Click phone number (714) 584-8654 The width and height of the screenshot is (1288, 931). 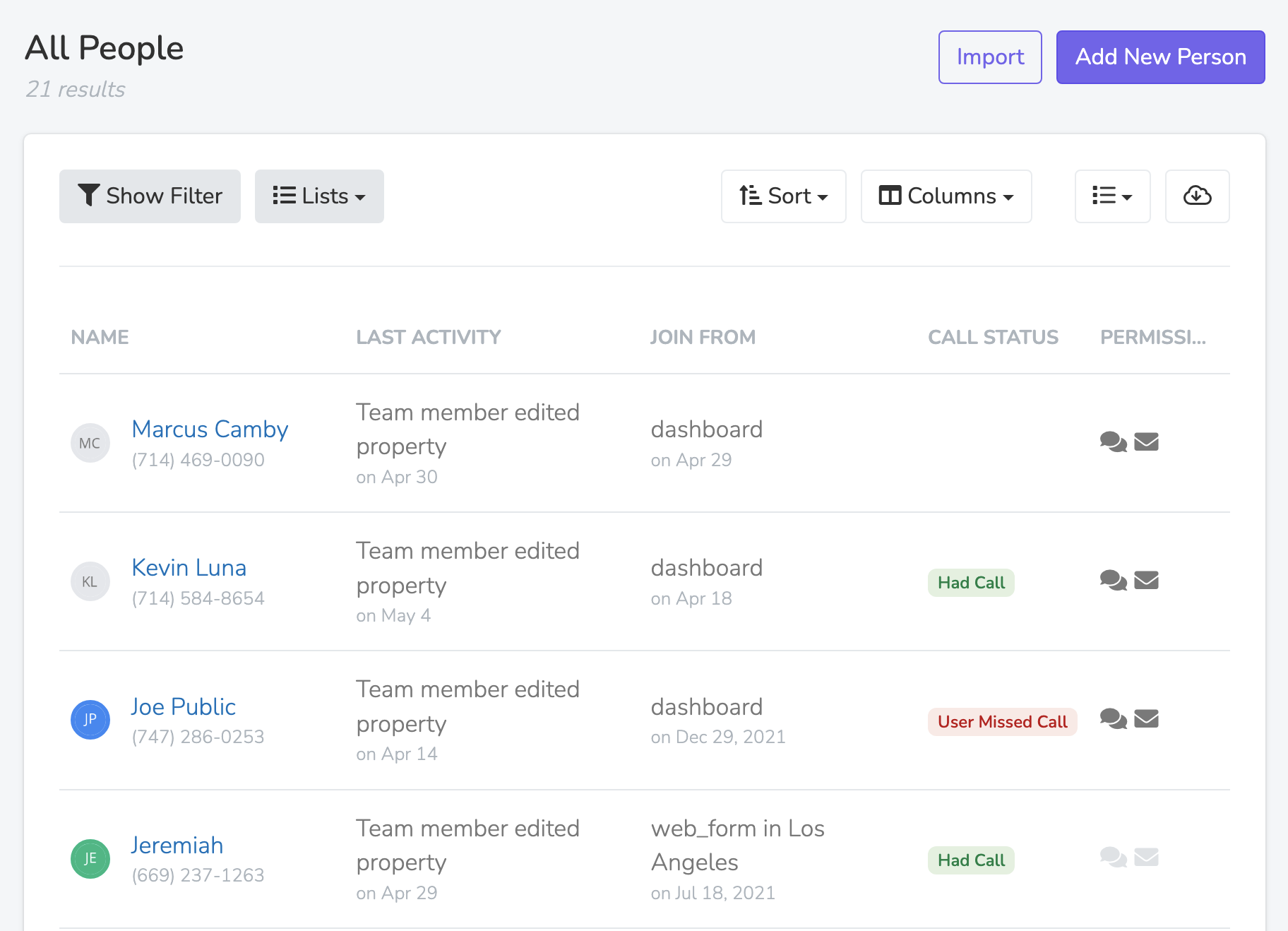tap(198, 598)
